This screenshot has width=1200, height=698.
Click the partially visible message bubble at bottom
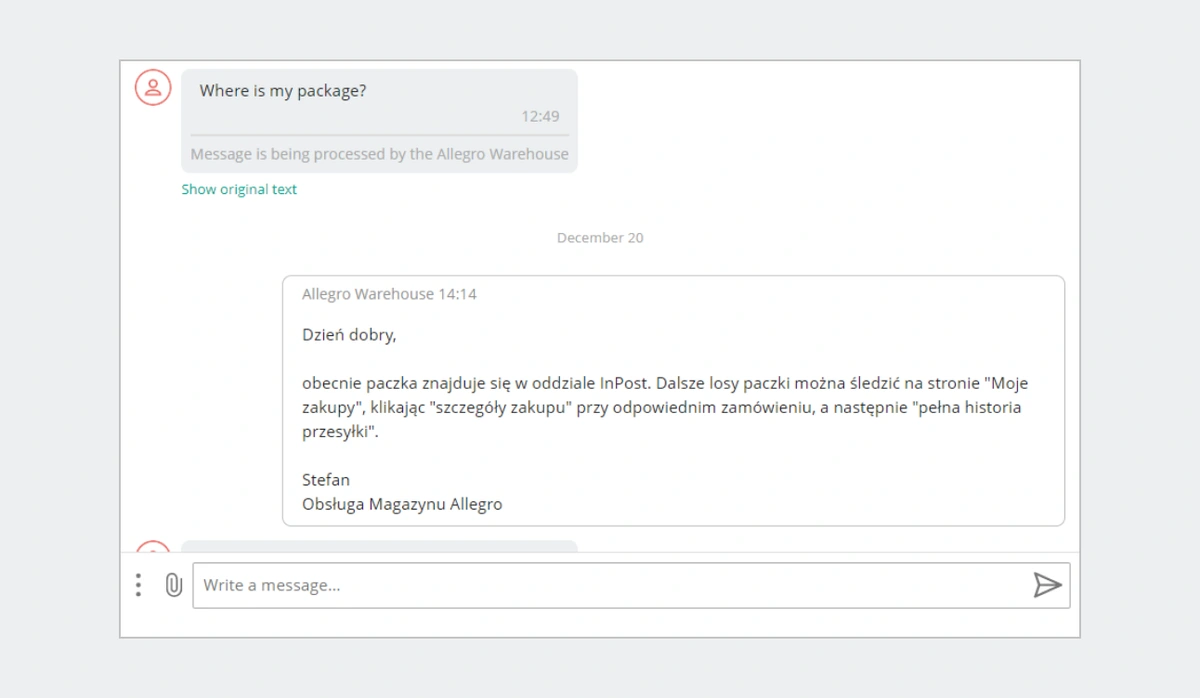tap(379, 546)
